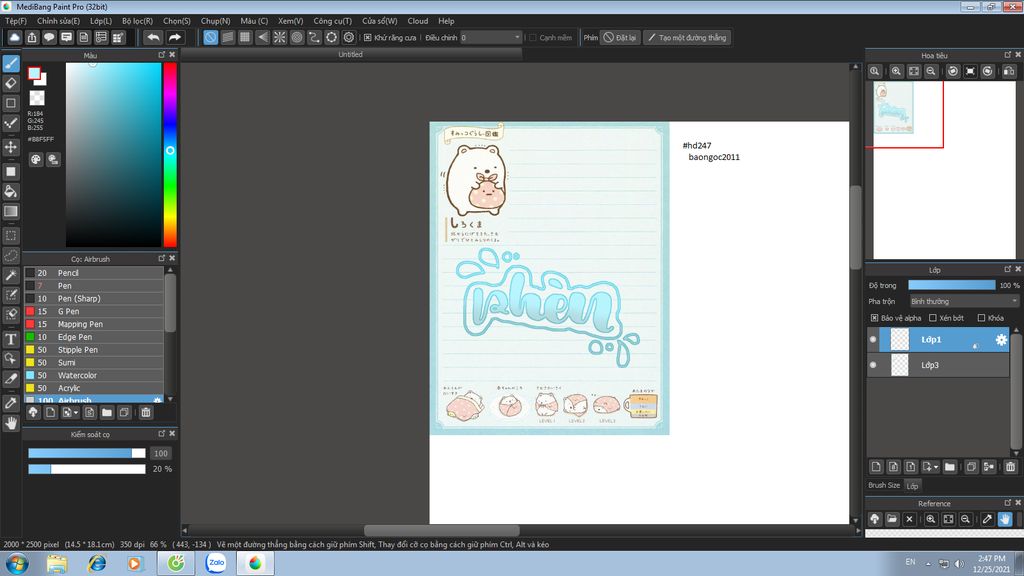This screenshot has width=1024, height=576.
Task: Zoom in using the Hoa tiêu navigator
Action: pos(896,71)
